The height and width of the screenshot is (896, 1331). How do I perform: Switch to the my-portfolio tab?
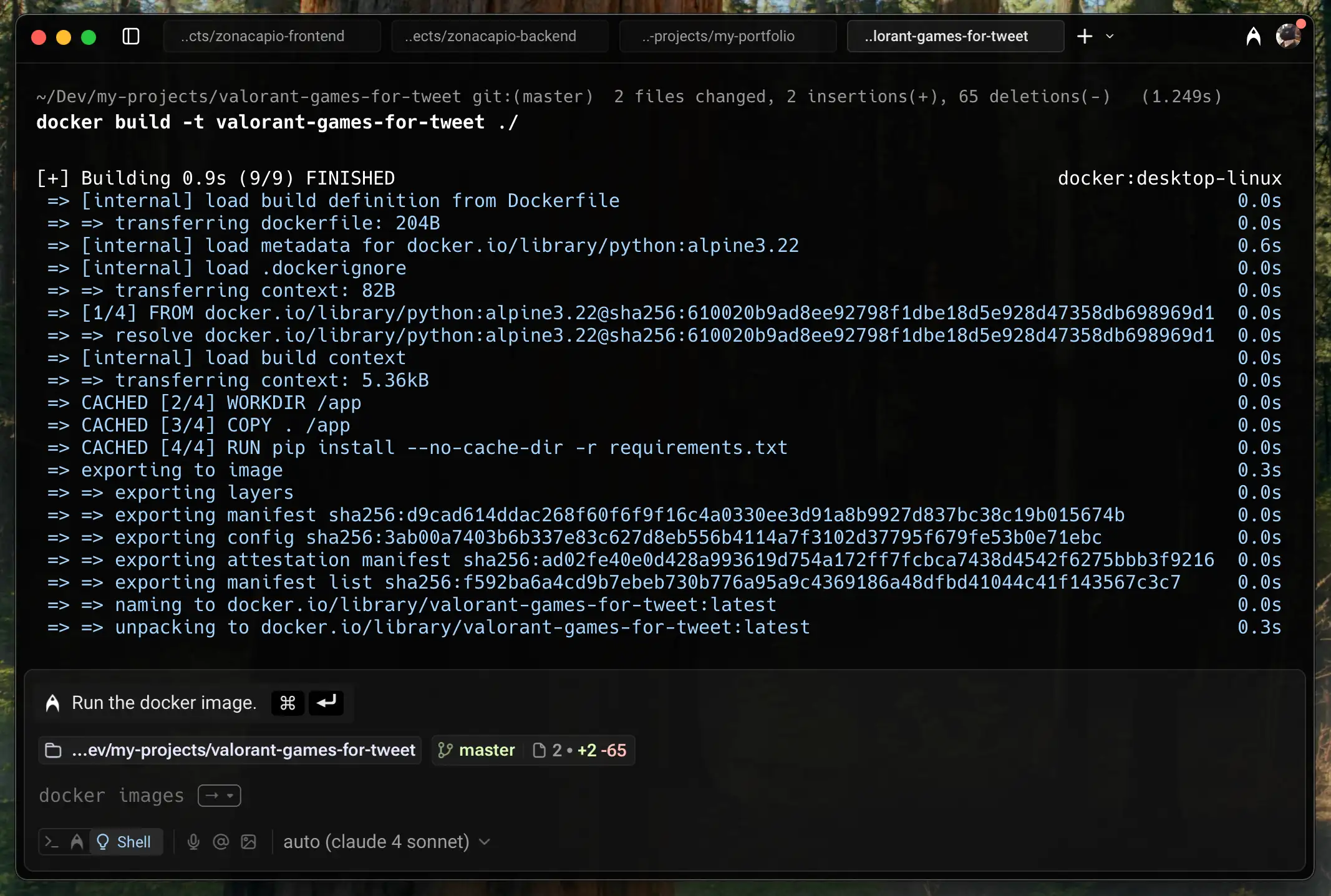pyautogui.click(x=728, y=36)
